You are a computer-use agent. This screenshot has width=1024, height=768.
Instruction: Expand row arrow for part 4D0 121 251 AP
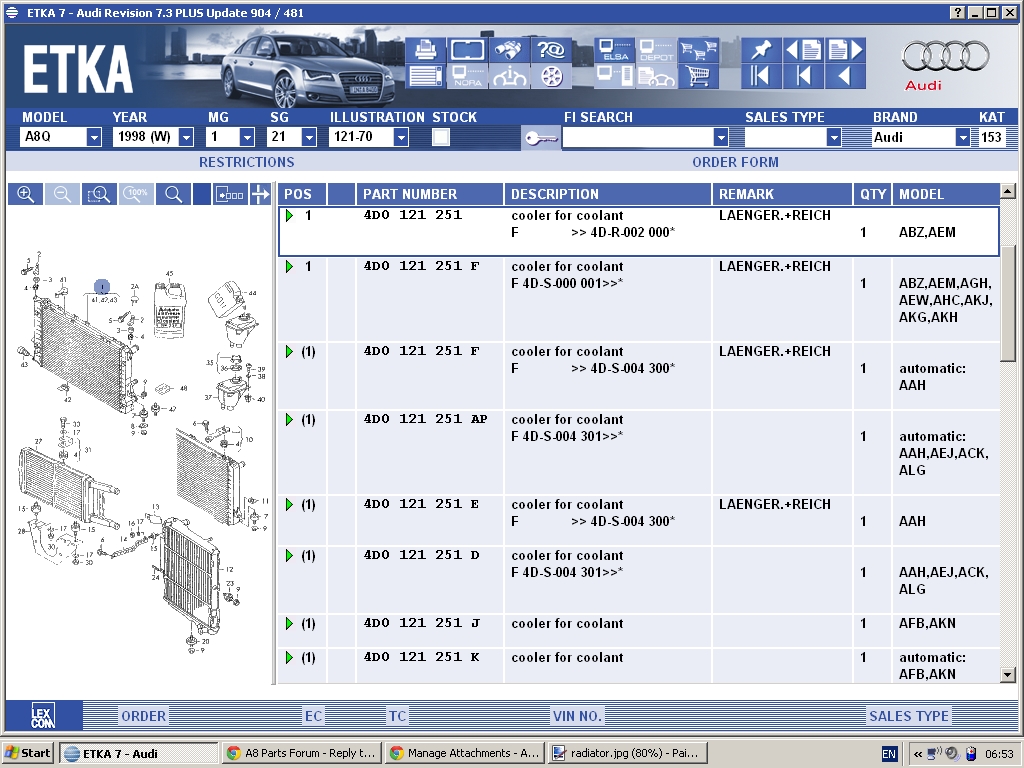pos(289,419)
